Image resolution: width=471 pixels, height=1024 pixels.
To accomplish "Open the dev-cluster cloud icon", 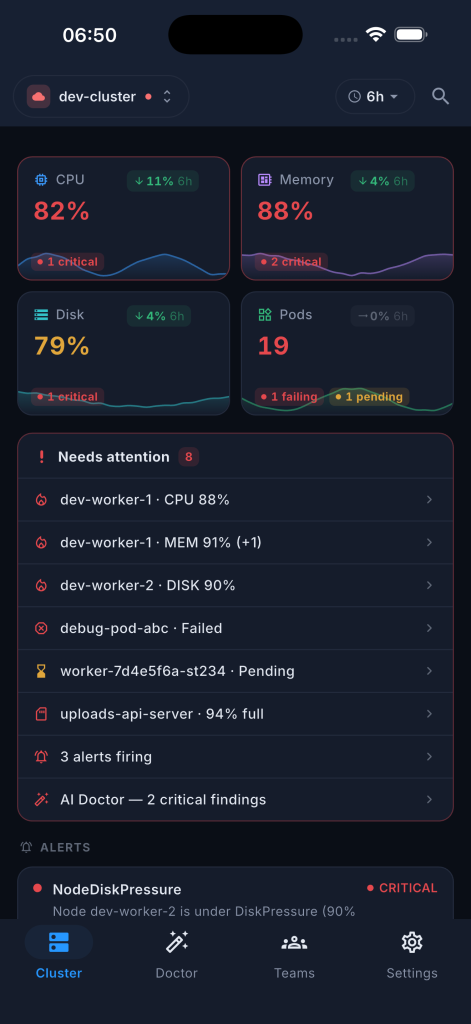I will (x=39, y=97).
